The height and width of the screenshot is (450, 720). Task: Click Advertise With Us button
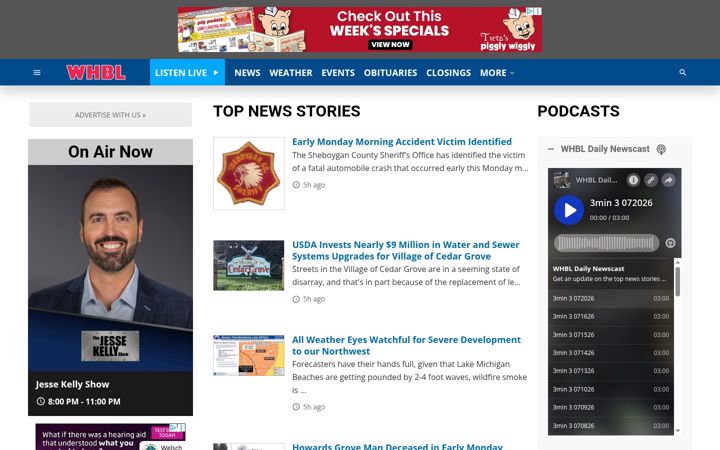(111, 115)
